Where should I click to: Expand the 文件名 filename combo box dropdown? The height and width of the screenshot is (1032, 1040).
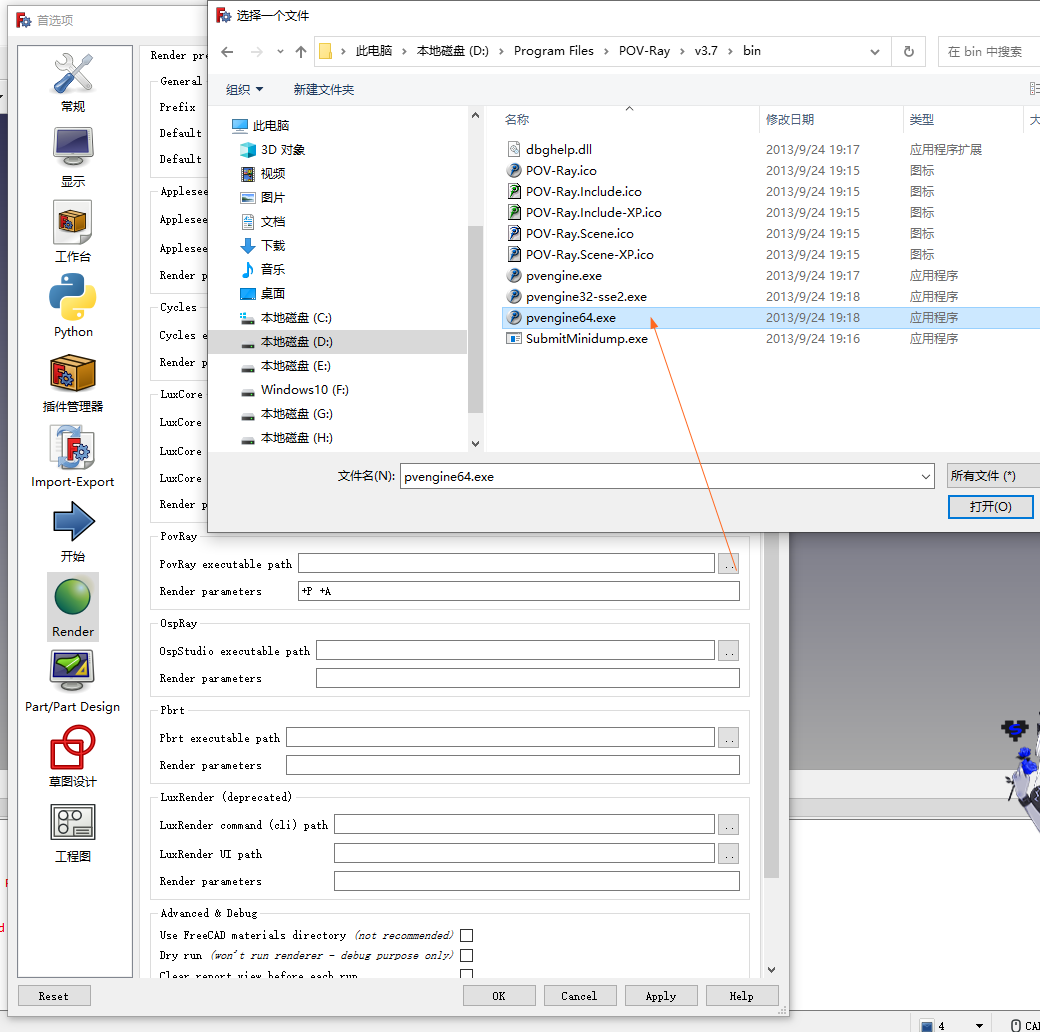pos(926,477)
